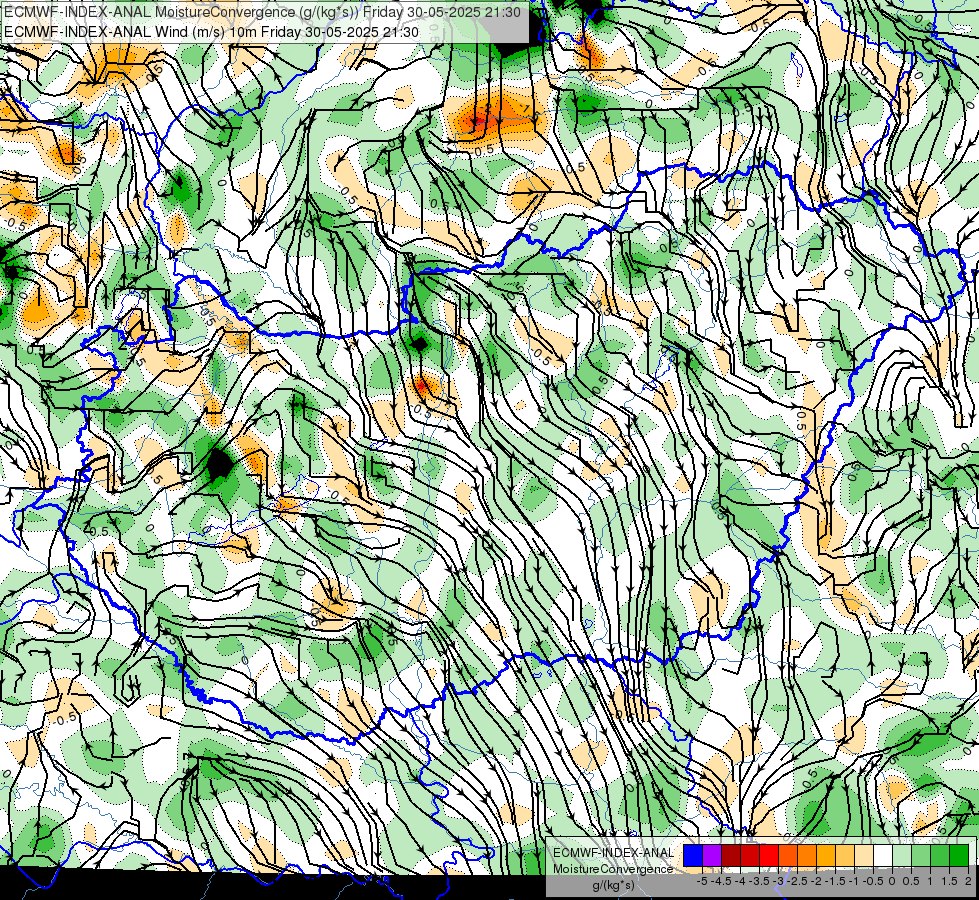Viewport: 979px width, 900px height.
Task: Click the legend tick label '-5'
Action: pos(702,881)
